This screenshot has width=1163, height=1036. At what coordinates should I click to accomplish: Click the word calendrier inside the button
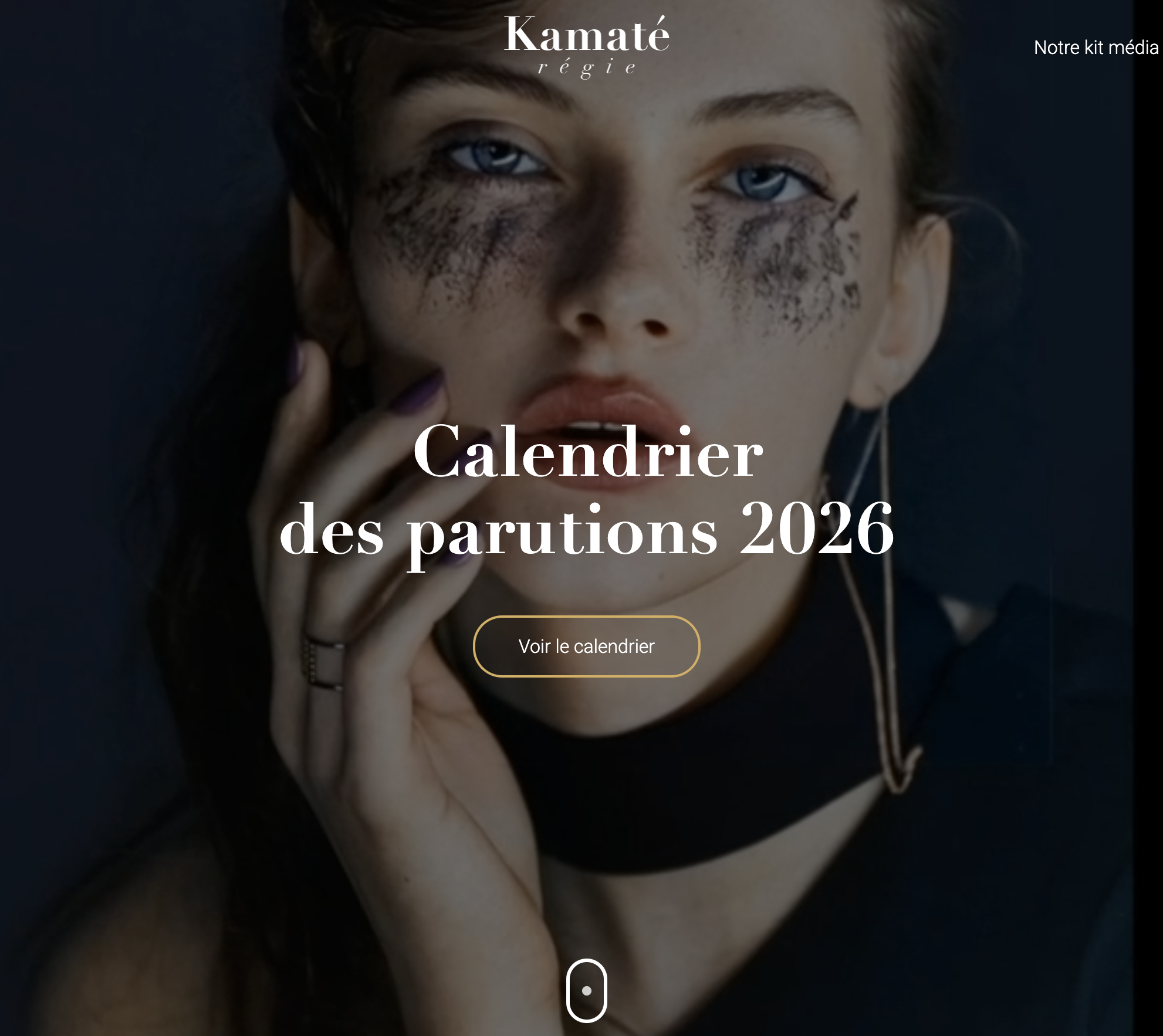(x=614, y=646)
